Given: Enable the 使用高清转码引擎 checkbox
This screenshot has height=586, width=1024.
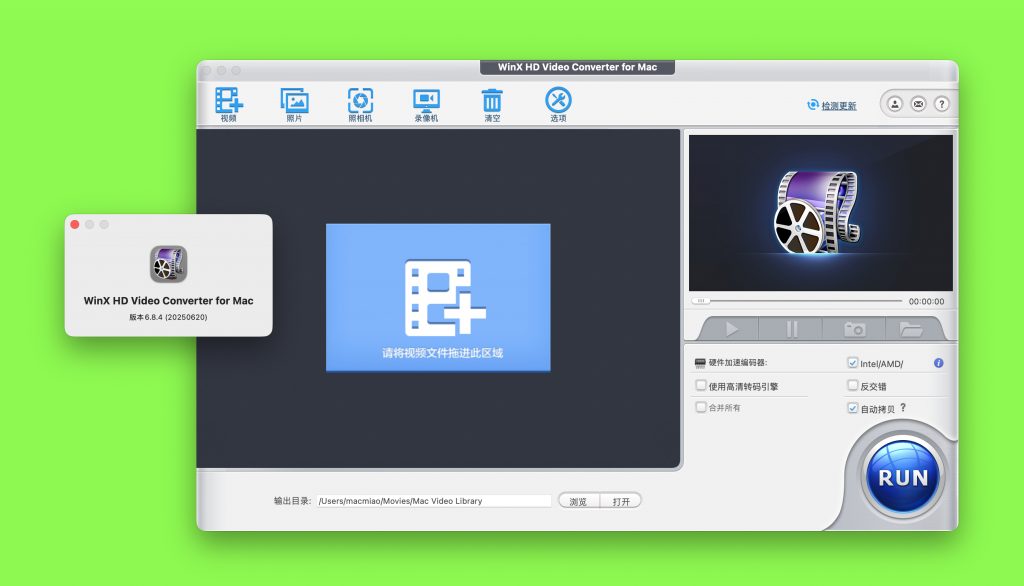Looking at the screenshot, I should (x=701, y=385).
